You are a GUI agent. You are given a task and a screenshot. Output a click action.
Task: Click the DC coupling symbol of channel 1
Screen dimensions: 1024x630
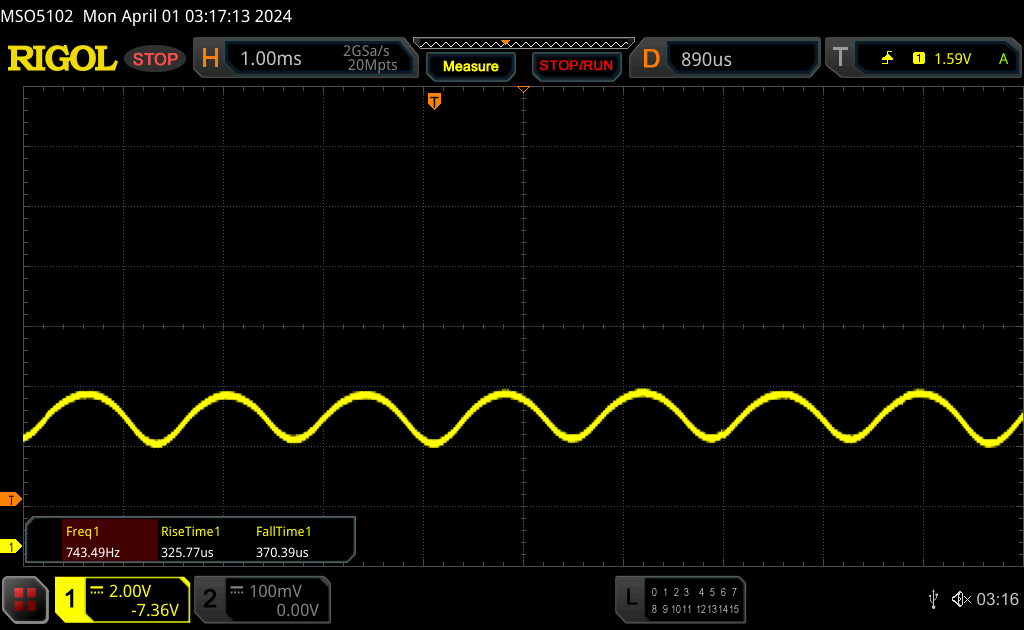97,591
